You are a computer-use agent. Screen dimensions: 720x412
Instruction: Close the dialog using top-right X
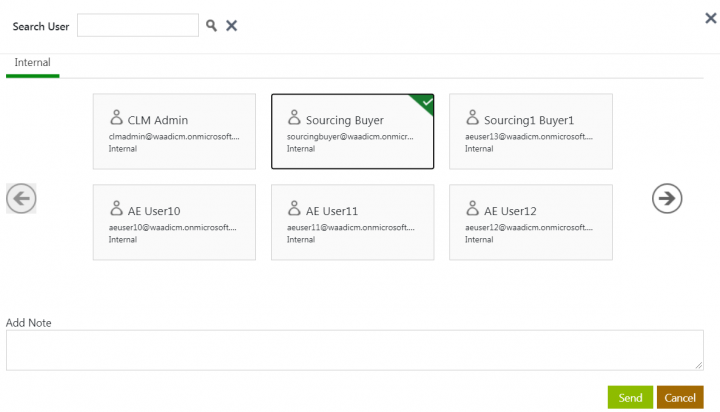click(711, 17)
